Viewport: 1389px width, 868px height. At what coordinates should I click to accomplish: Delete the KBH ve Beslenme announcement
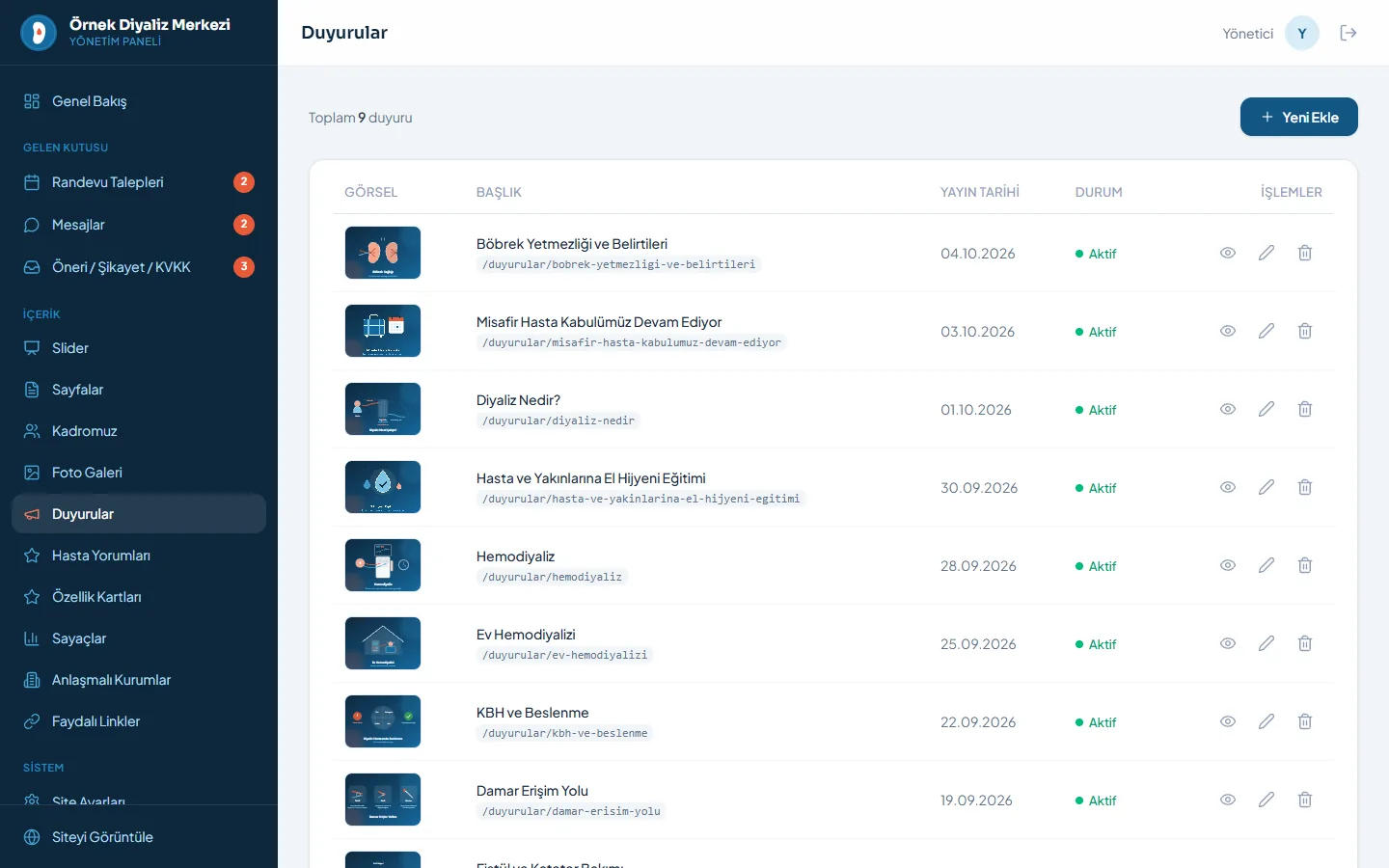(x=1305, y=721)
